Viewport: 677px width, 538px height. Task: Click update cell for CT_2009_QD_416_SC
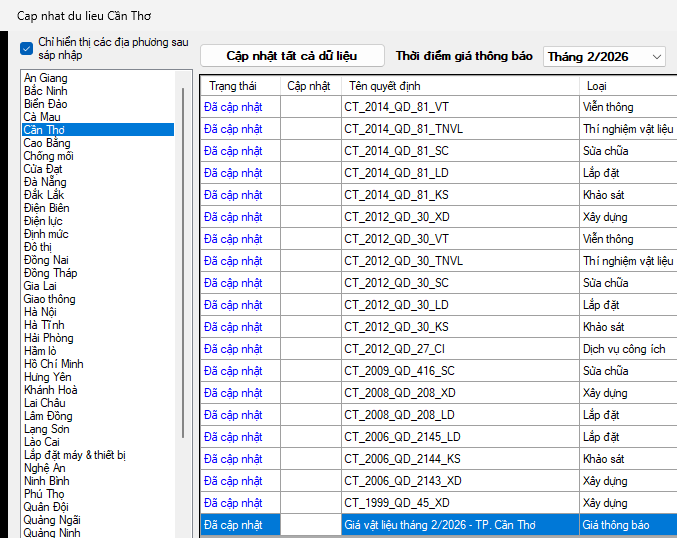pos(310,371)
